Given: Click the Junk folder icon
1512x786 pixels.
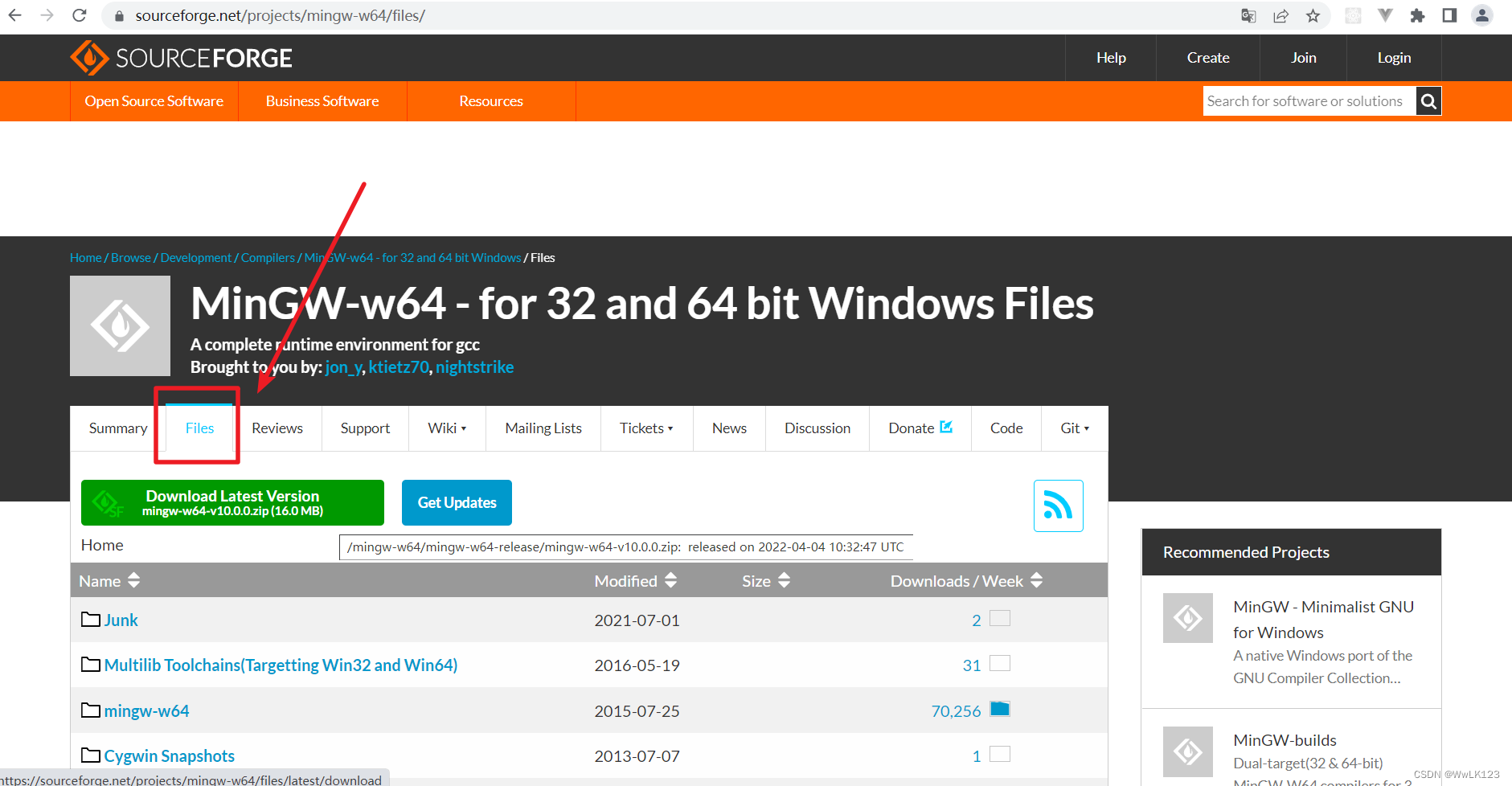Looking at the screenshot, I should 91,620.
